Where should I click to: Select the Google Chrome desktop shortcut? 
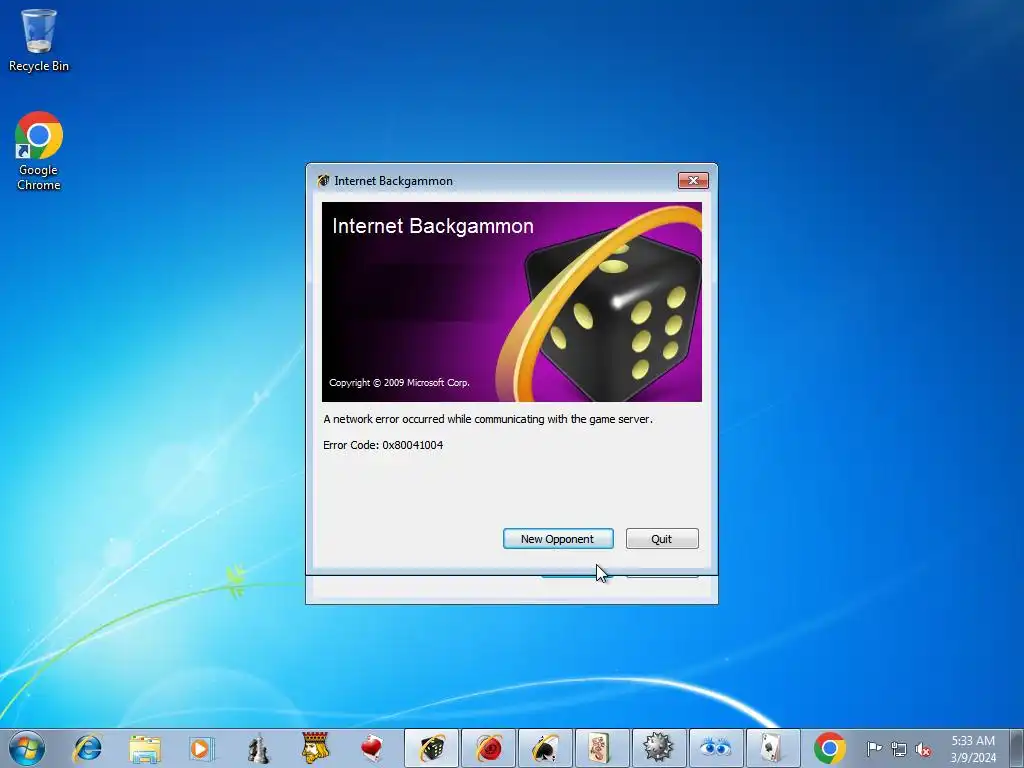click(x=39, y=151)
